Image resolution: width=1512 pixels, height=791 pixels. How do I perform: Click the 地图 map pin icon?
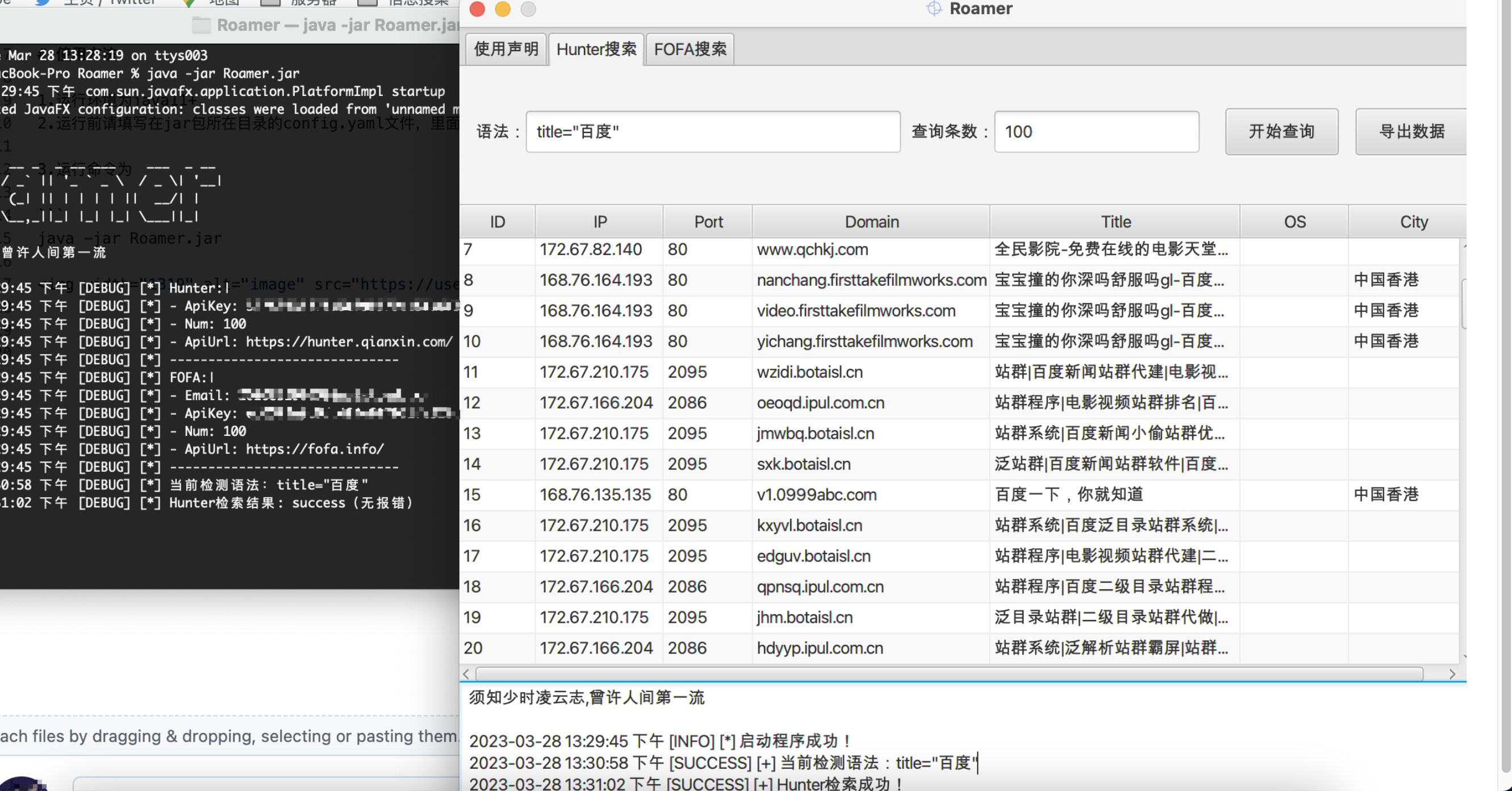pyautogui.click(x=188, y=2)
